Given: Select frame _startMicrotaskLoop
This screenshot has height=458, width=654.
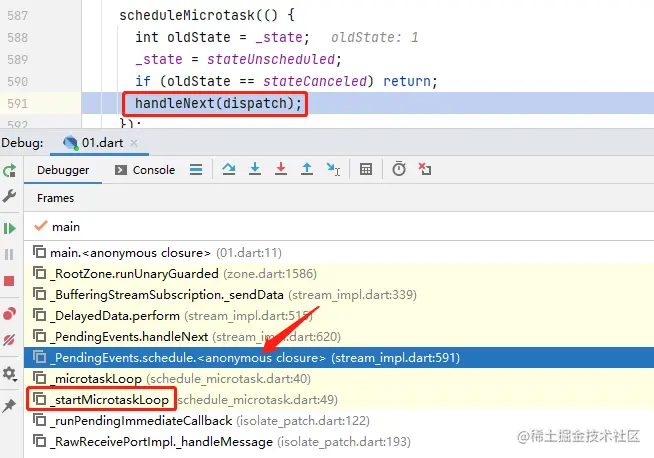Looking at the screenshot, I should pyautogui.click(x=339, y=400).
